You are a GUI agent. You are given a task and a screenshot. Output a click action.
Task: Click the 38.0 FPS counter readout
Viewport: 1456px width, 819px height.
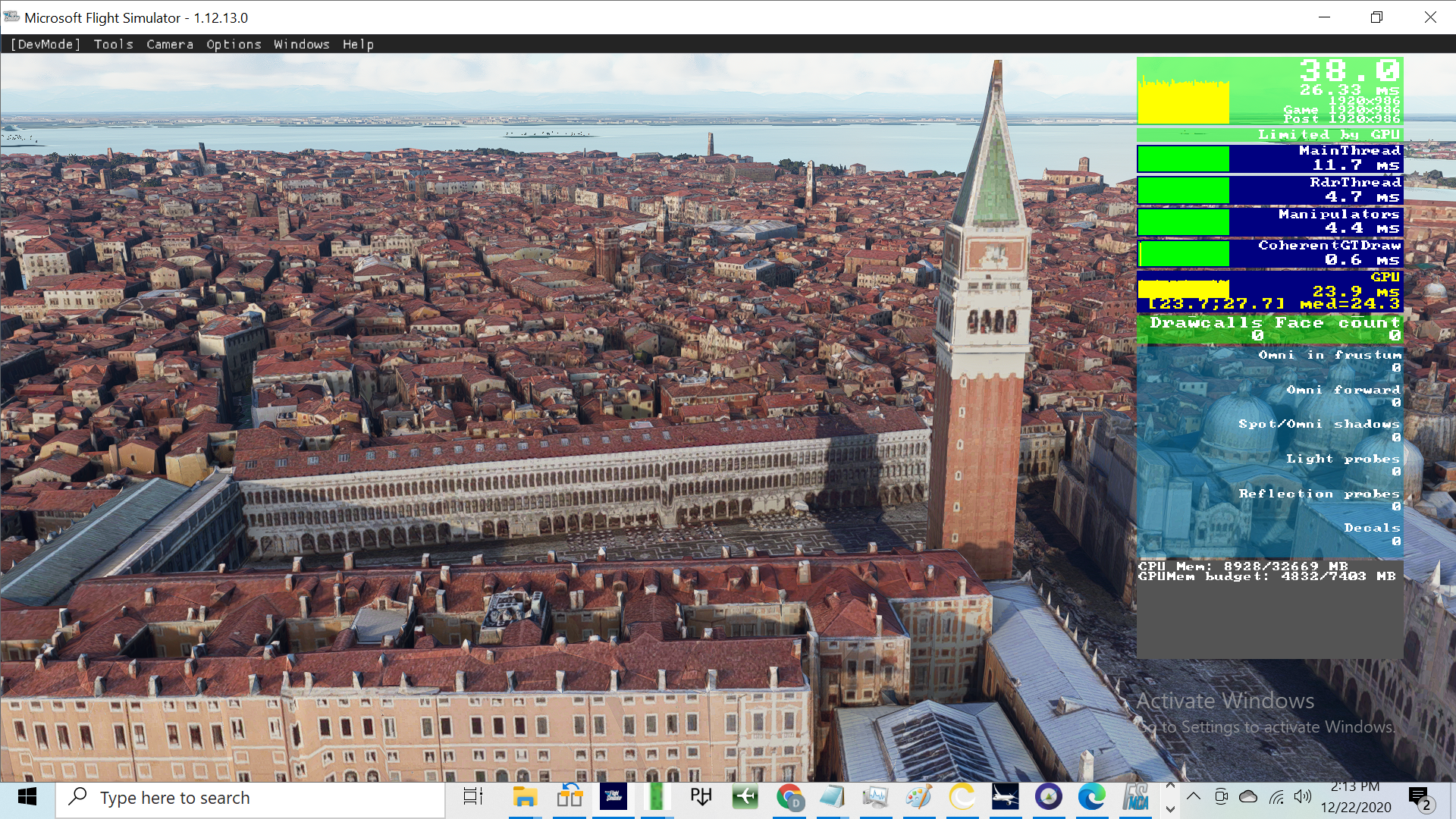pos(1350,71)
